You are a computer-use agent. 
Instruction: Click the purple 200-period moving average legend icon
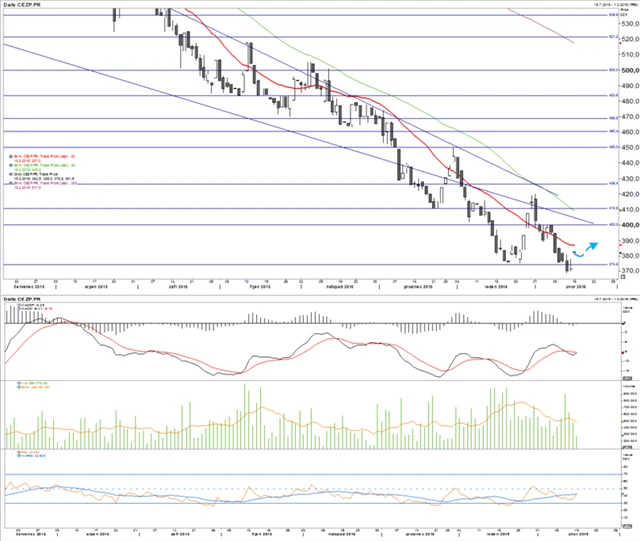(11, 183)
